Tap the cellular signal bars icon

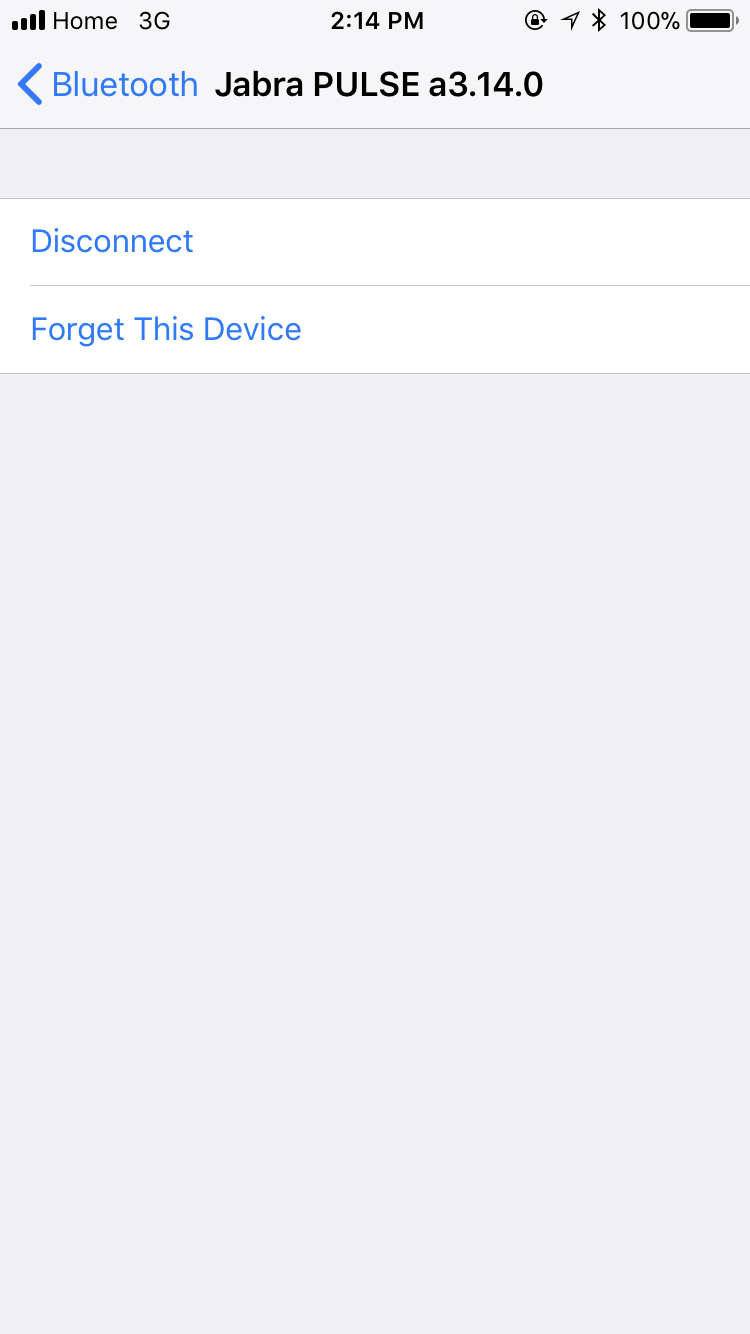tap(29, 20)
